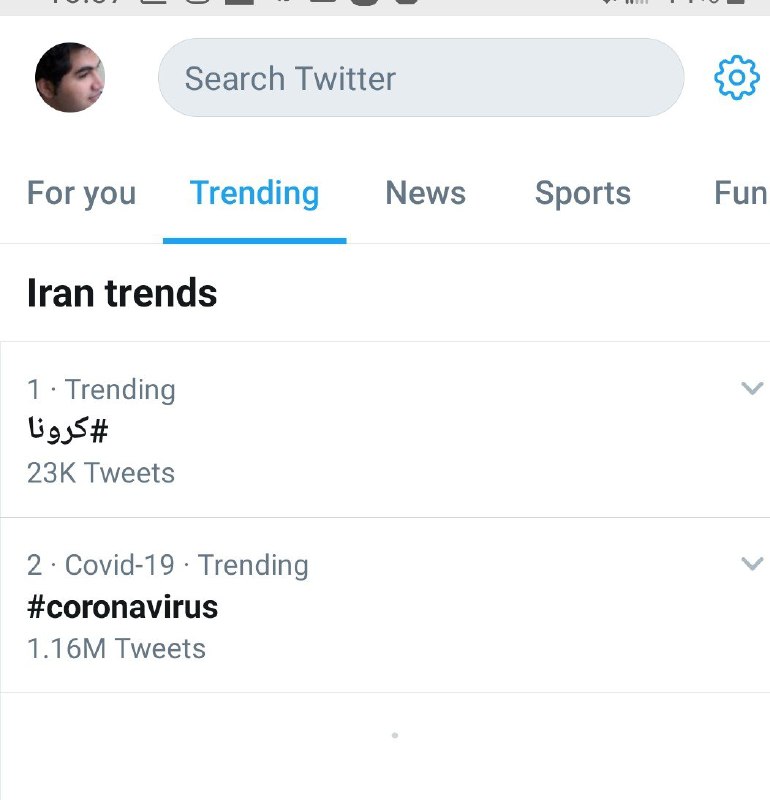This screenshot has width=770, height=800.
Task: Switch to the For you tab
Action: [x=81, y=193]
